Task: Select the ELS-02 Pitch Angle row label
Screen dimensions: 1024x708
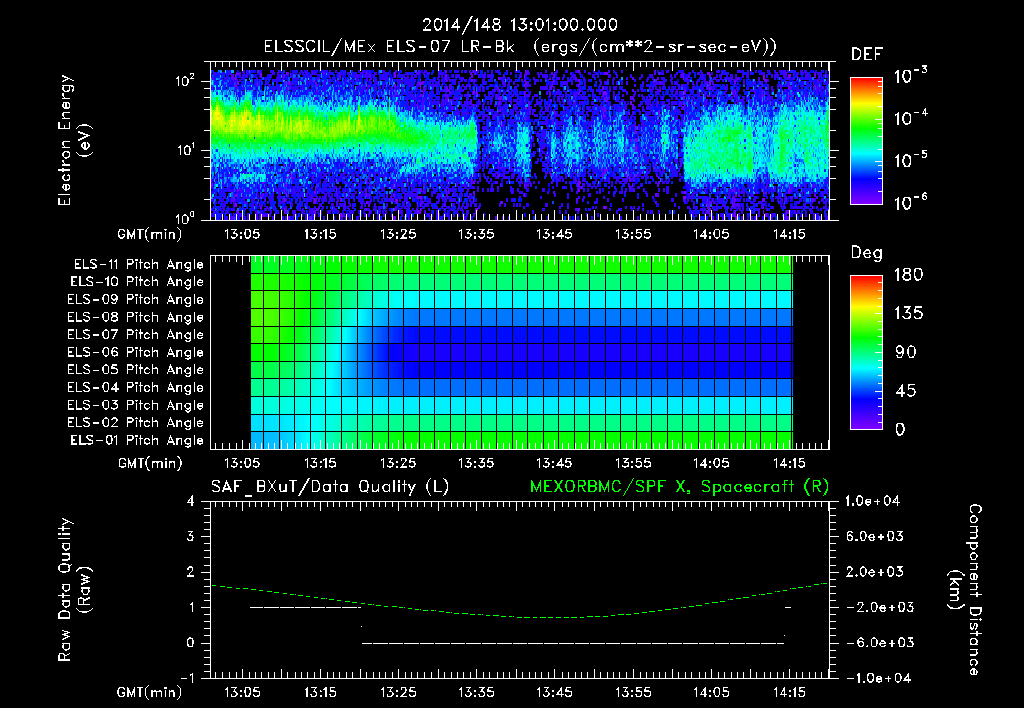Action: point(136,423)
